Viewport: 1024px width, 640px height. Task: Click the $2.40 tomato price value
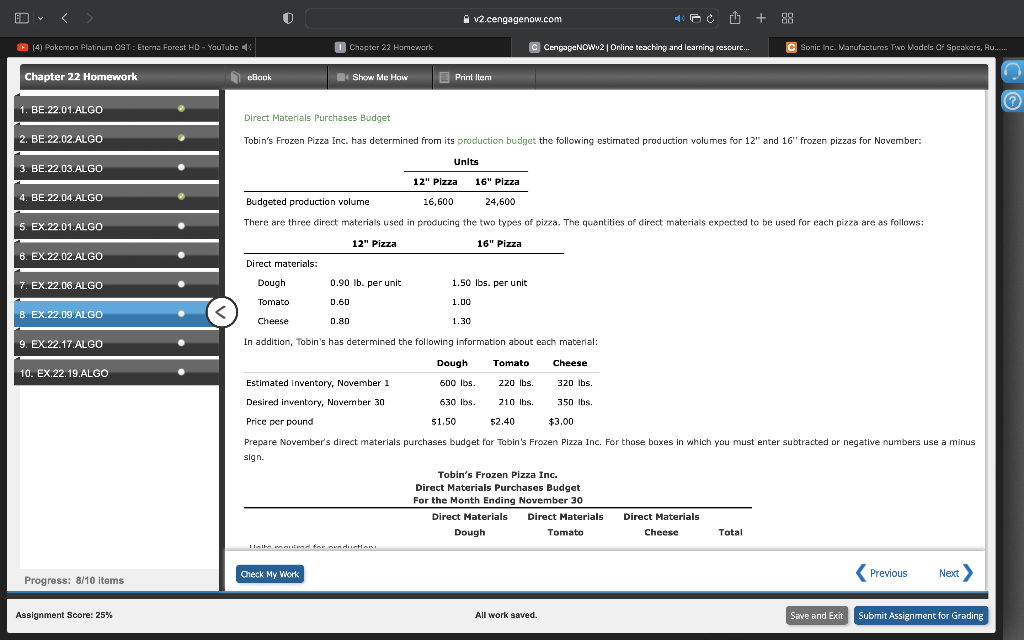[x=502, y=421]
